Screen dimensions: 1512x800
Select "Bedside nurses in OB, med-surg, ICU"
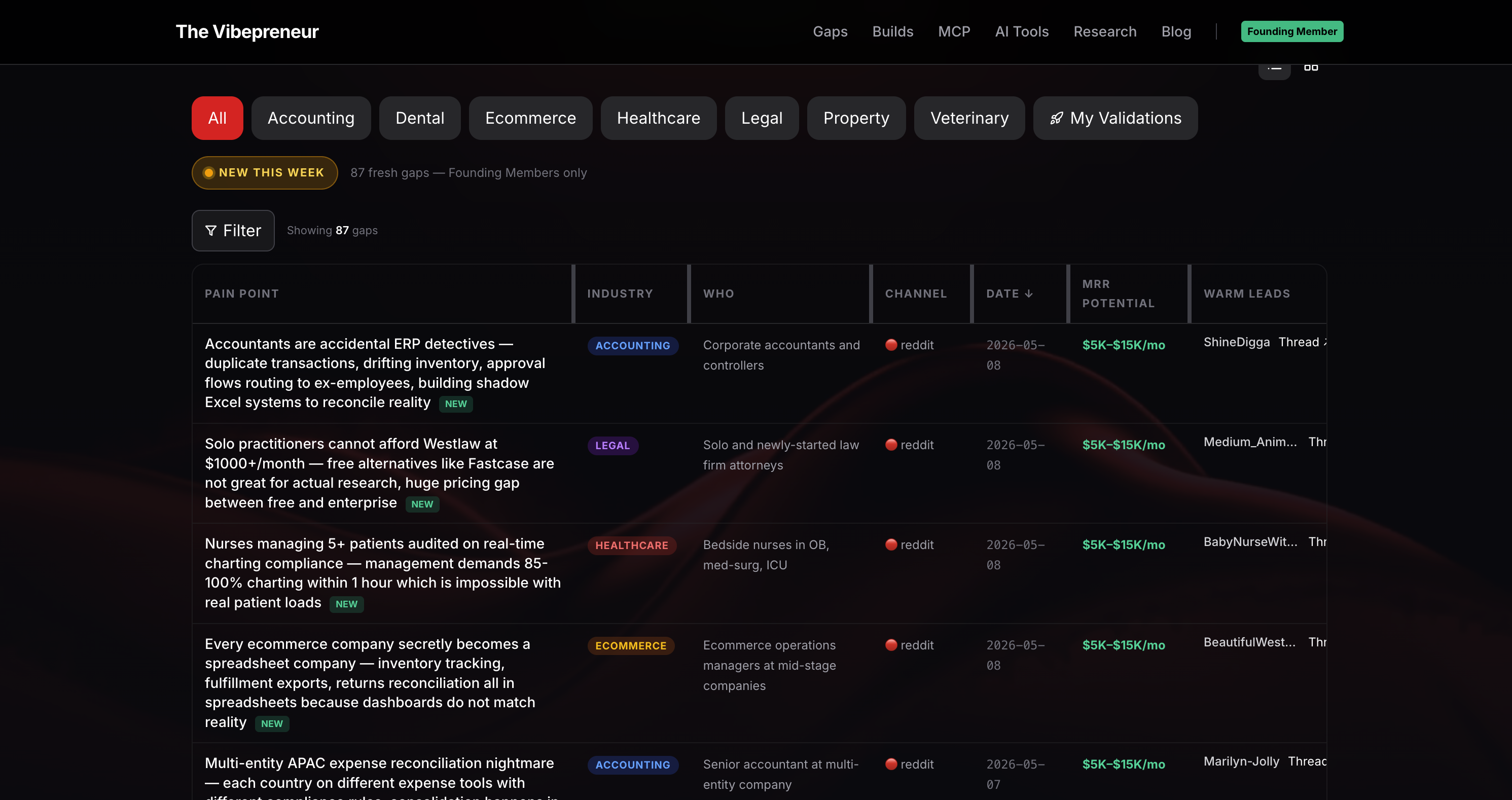(766, 555)
